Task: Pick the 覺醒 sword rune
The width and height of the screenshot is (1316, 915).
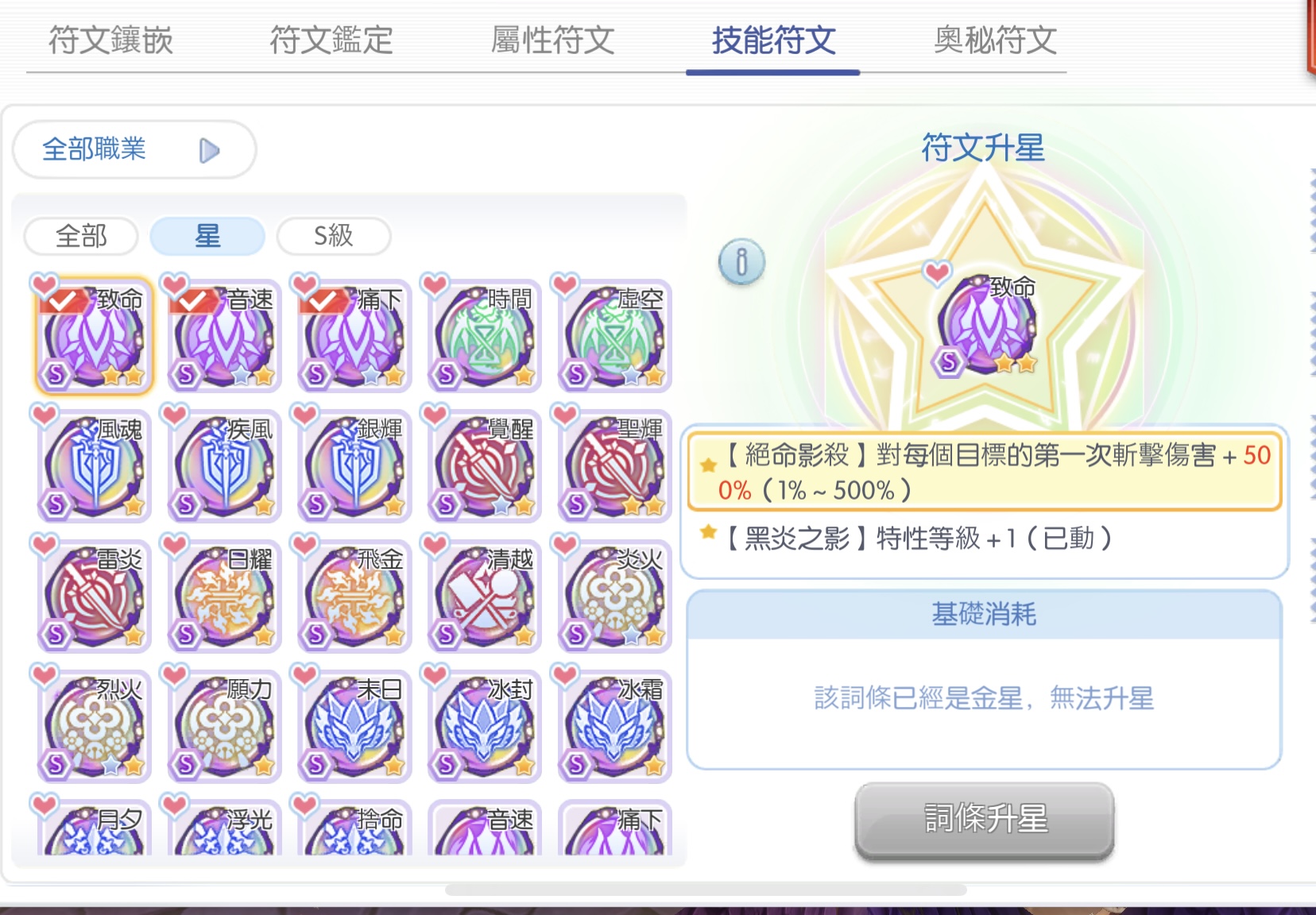Action: (x=485, y=465)
